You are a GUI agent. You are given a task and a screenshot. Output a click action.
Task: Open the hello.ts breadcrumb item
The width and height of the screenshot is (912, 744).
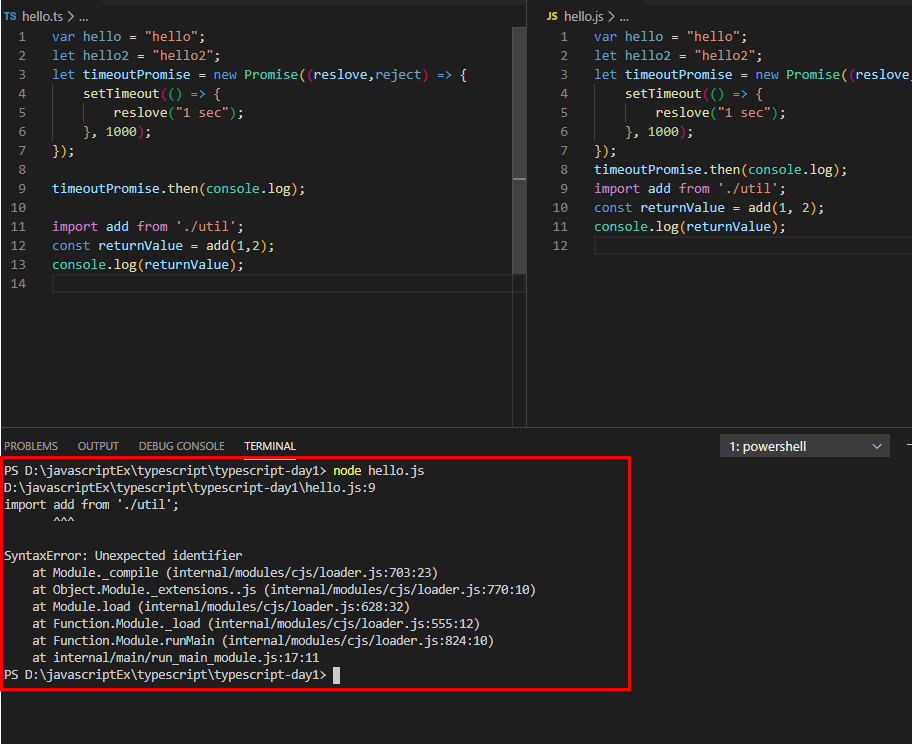(x=42, y=16)
